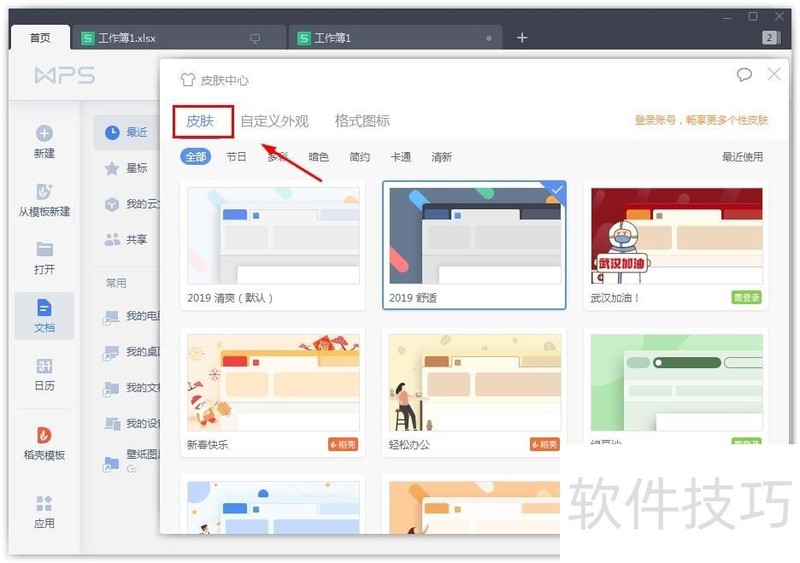Select 星标 starred list item
Viewport: 800px width, 563px height.
[127, 168]
